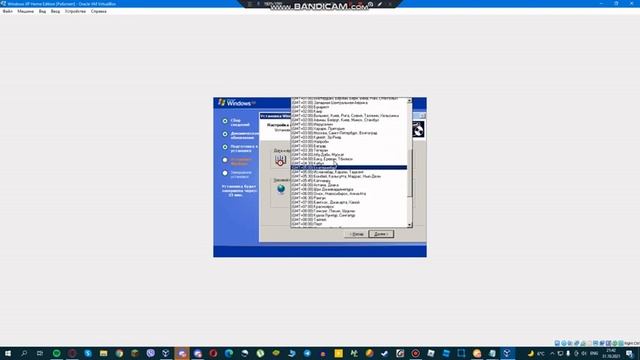Viewport: 640px width, 360px height.
Task: Select the Баку, Ереван, Тбилиси time zone
Action: (349, 159)
